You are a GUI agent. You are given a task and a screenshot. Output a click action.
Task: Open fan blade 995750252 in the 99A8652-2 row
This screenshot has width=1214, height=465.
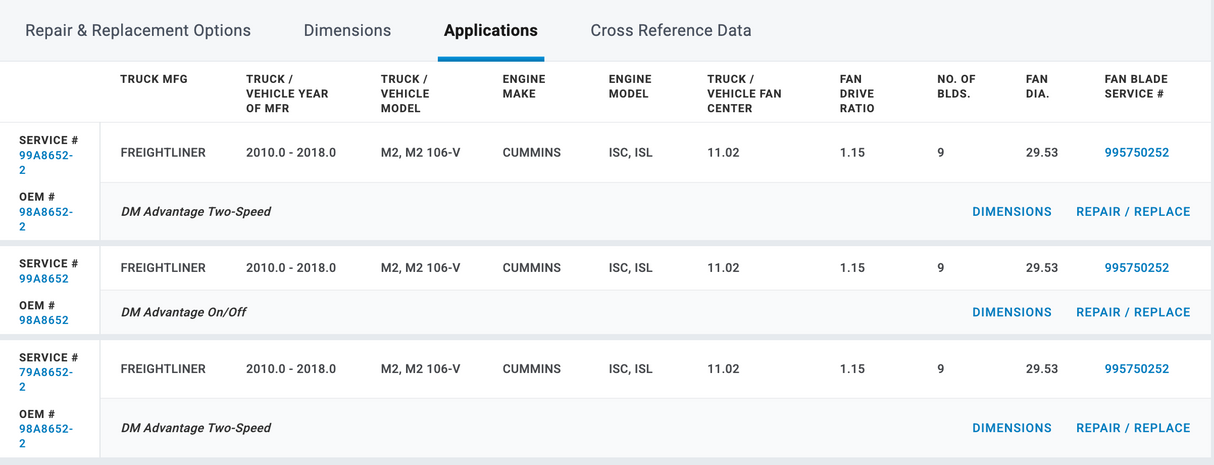pos(1136,153)
